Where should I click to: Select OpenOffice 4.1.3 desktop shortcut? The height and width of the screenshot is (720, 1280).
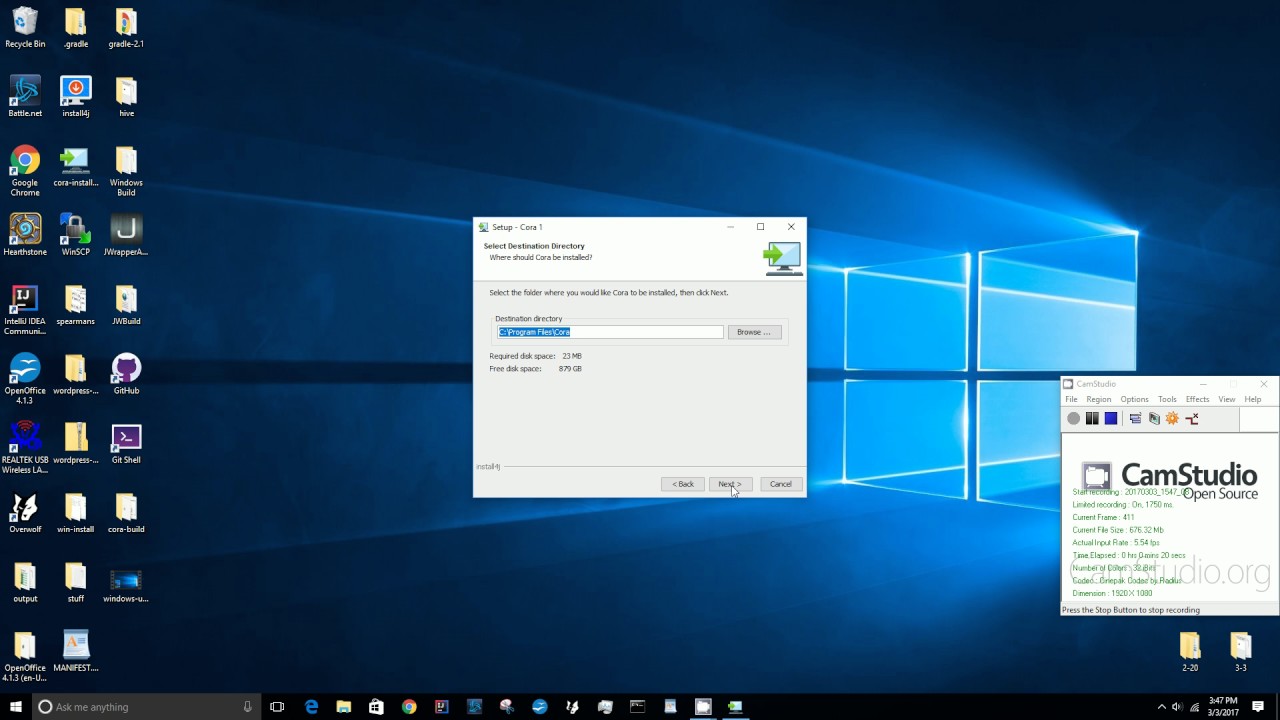25,379
